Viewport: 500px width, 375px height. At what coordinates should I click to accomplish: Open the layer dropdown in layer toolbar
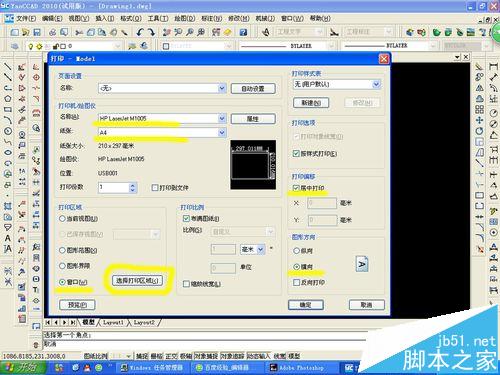coord(74,46)
